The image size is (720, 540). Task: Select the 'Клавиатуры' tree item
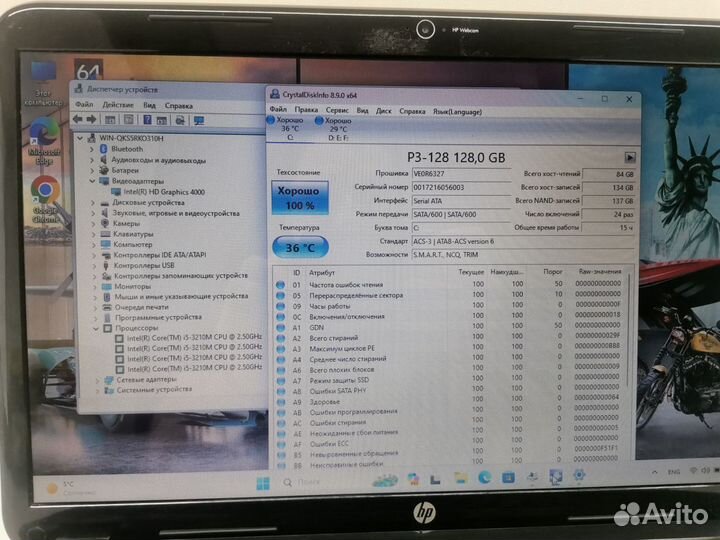click(133, 234)
